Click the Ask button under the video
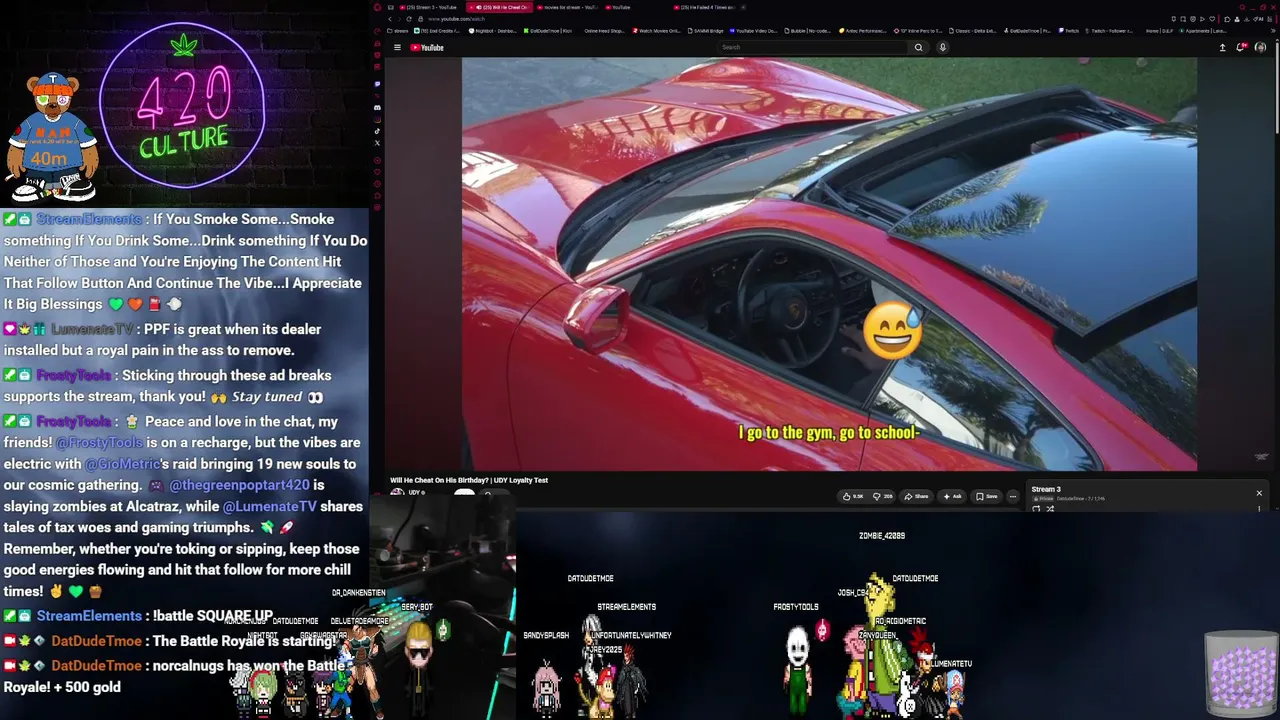 coord(951,496)
